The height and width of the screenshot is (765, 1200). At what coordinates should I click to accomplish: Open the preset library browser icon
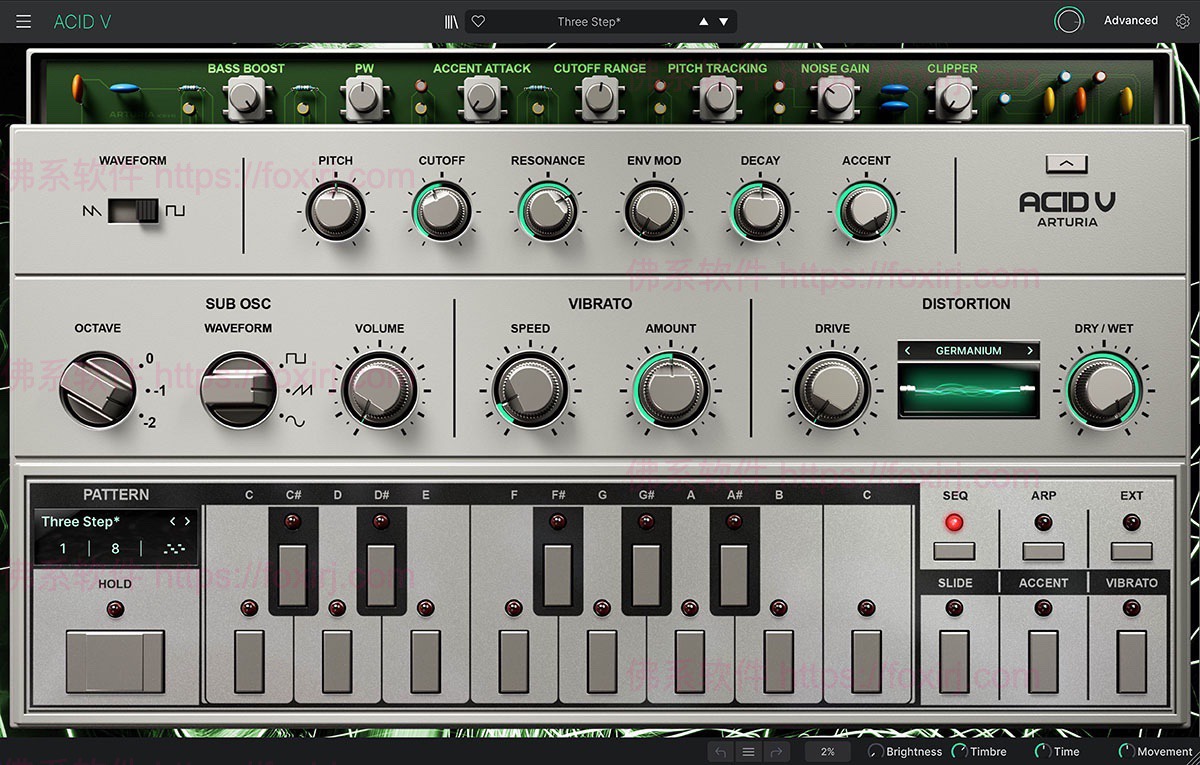pyautogui.click(x=451, y=20)
